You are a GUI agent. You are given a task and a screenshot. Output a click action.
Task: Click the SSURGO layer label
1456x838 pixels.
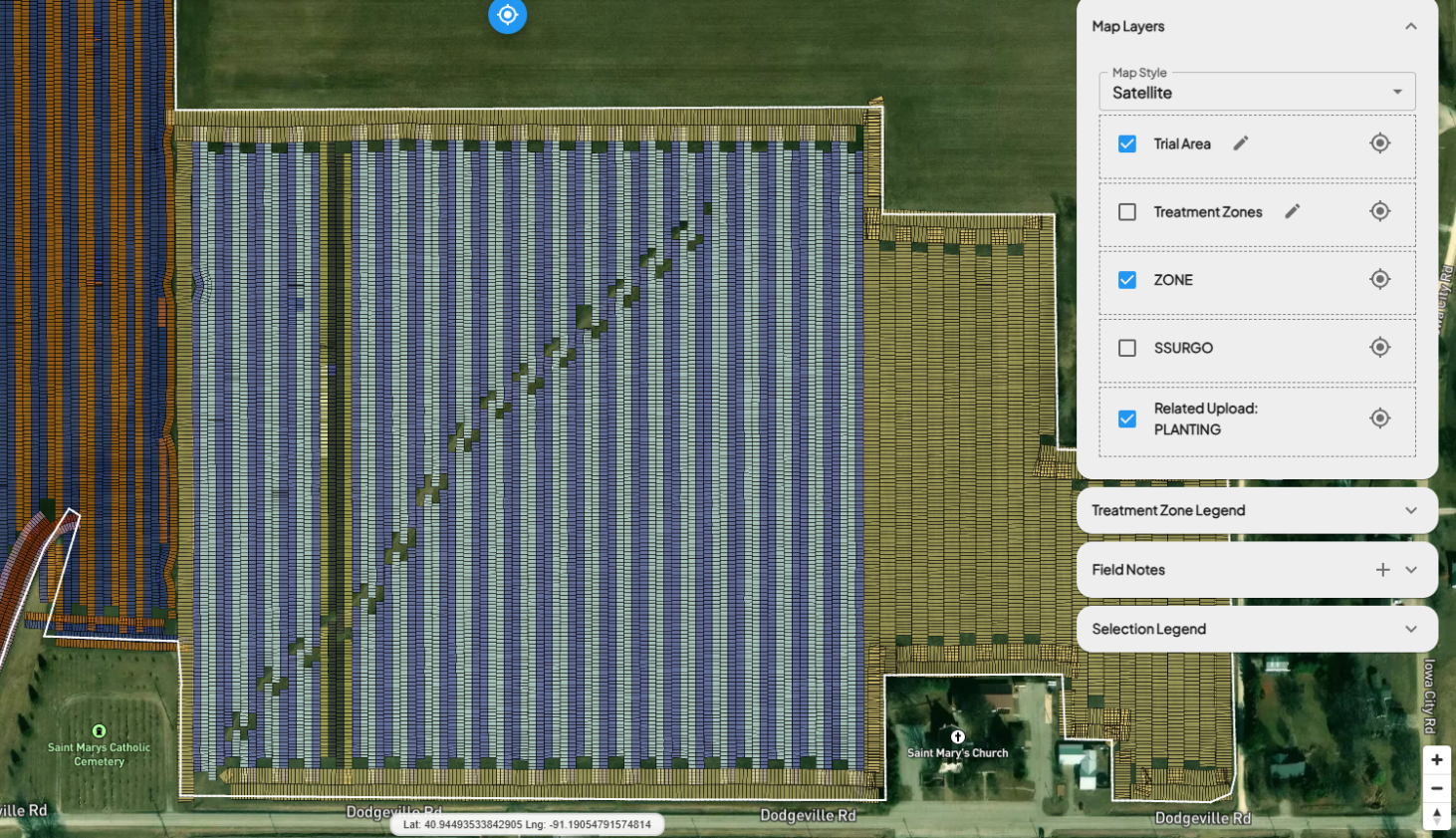point(1183,348)
